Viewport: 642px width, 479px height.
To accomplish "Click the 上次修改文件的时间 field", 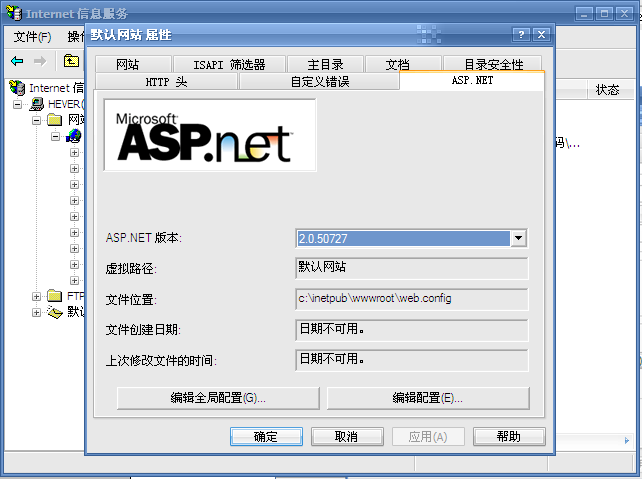I will [411, 360].
